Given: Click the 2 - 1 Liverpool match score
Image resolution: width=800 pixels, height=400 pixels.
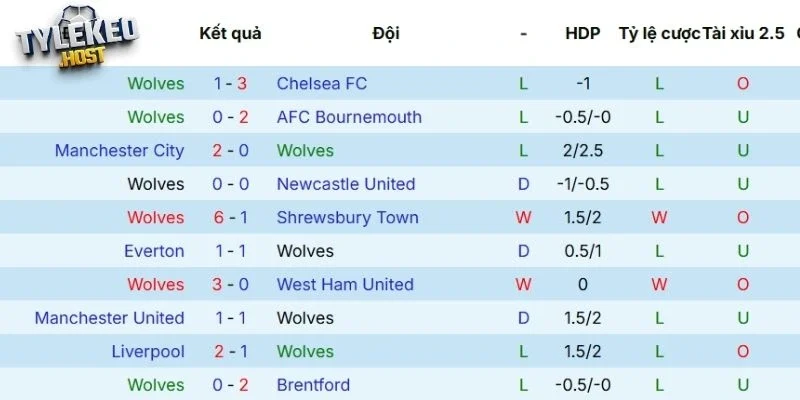Looking at the screenshot, I should click(x=231, y=352).
